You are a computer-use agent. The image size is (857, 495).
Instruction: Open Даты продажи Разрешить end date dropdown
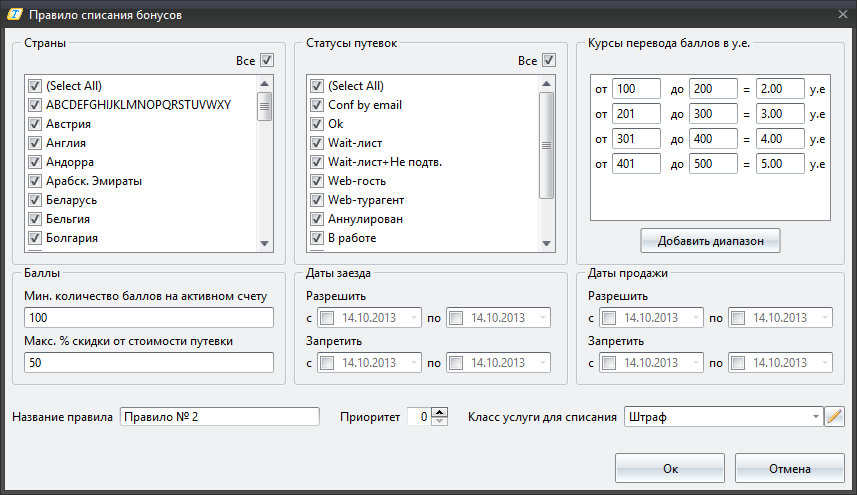pos(824,318)
